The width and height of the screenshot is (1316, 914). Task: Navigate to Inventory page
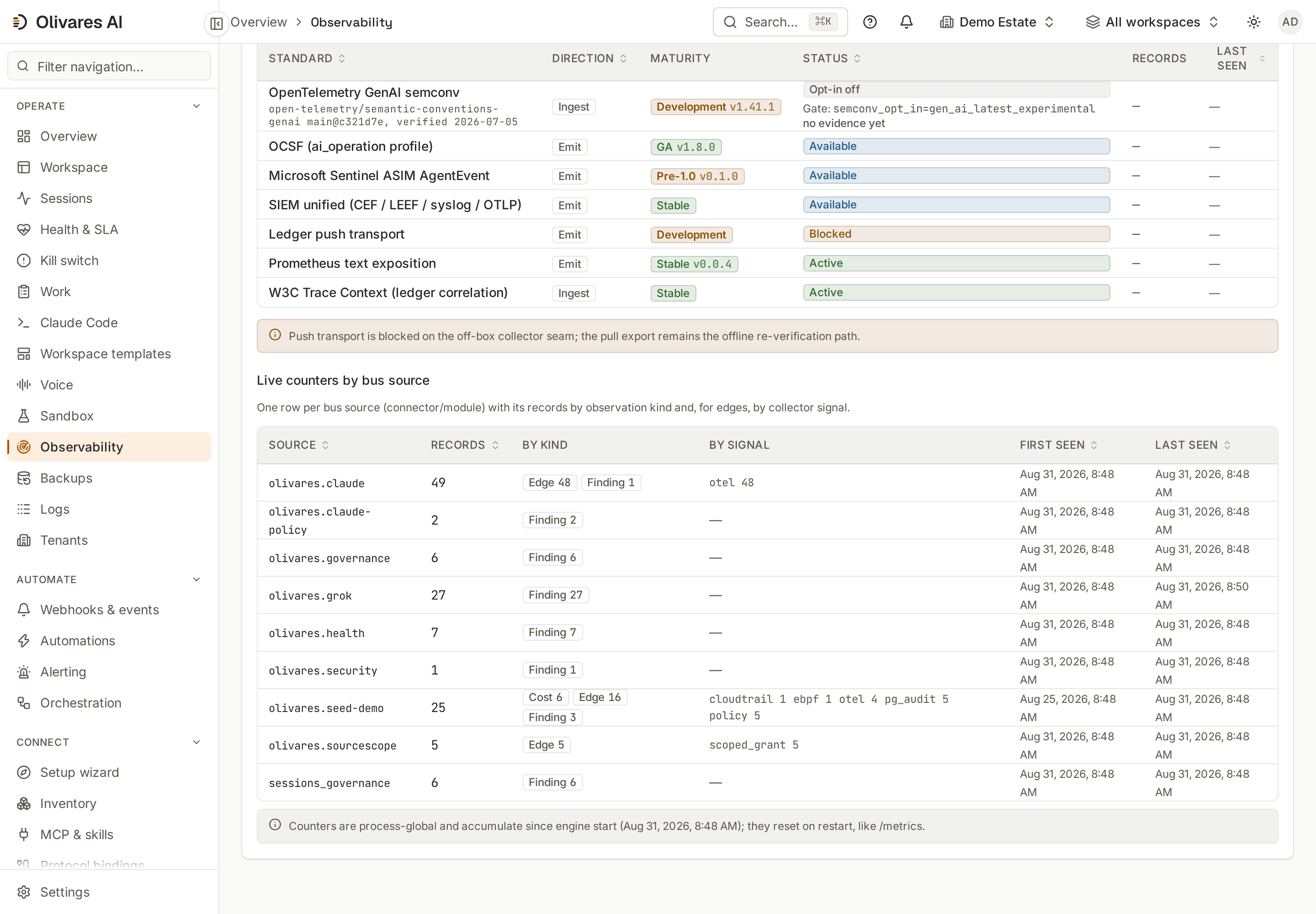coord(109,803)
